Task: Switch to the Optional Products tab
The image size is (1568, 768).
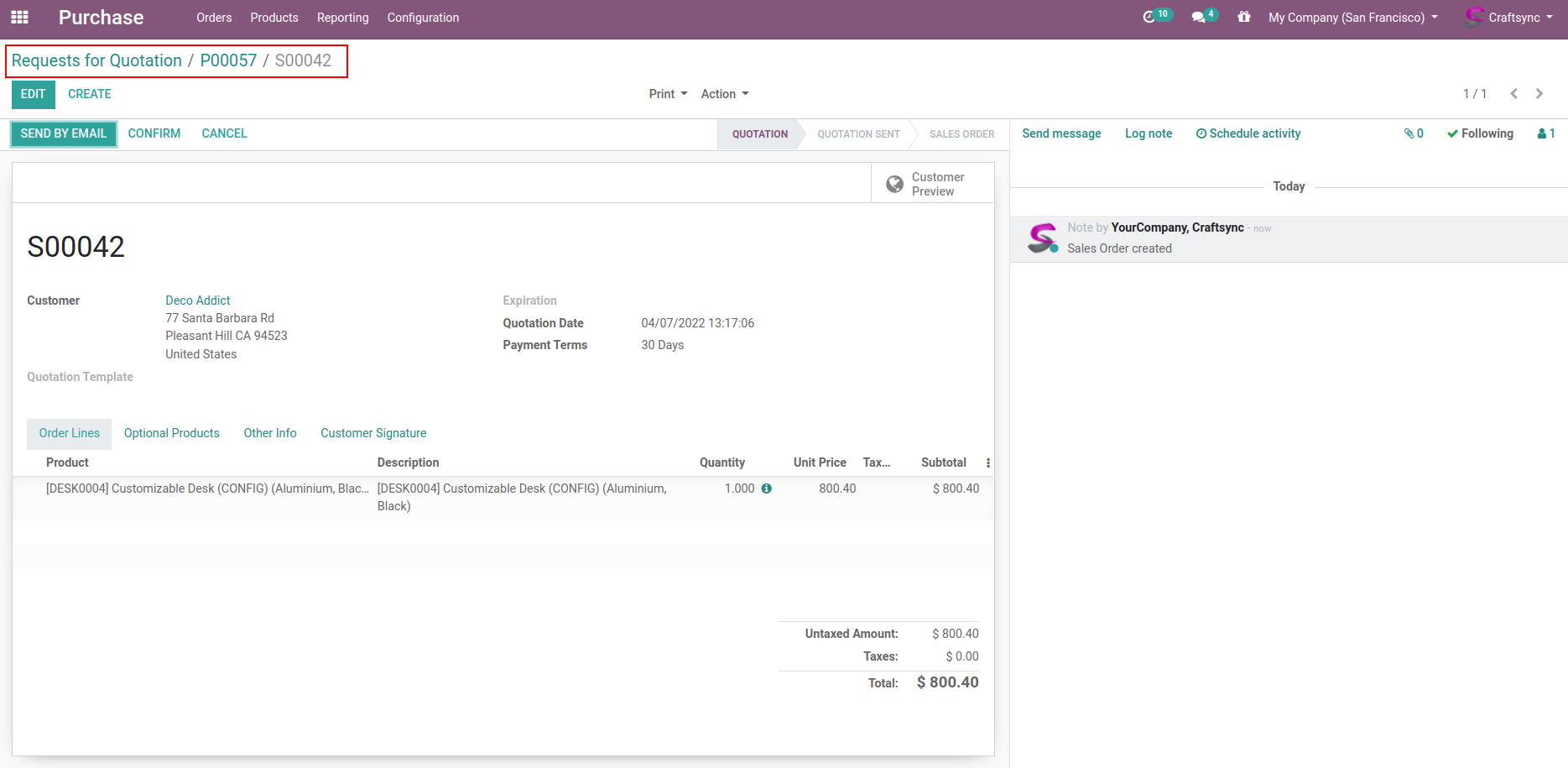Action: pos(172,433)
